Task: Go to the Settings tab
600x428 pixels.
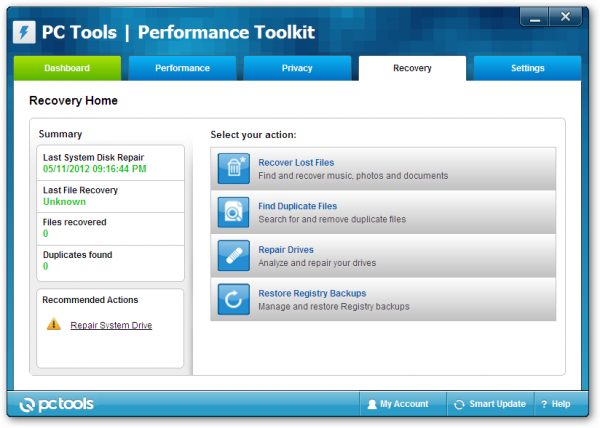Action: (x=528, y=68)
